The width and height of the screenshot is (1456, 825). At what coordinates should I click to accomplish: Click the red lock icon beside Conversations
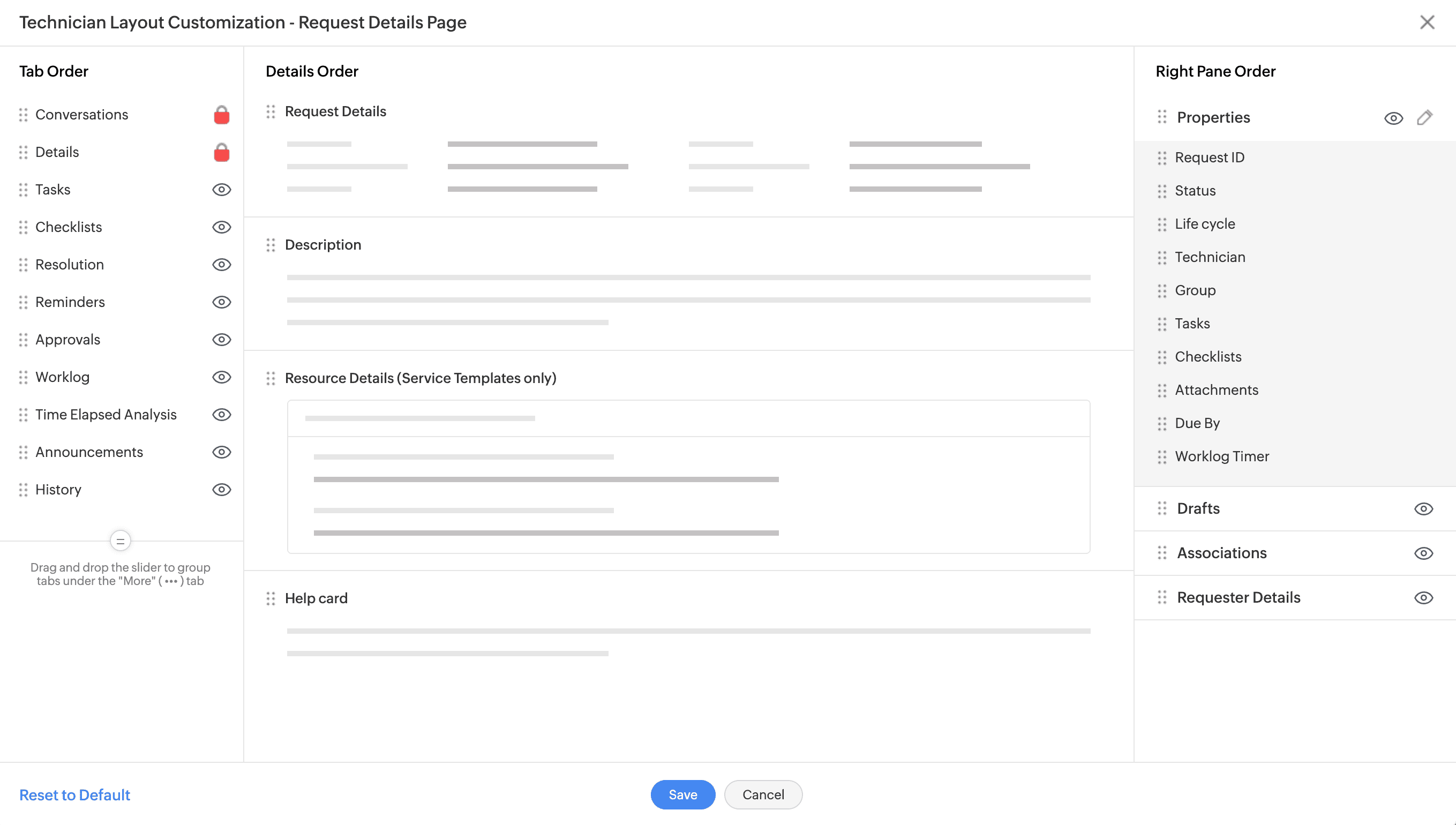pos(222,115)
